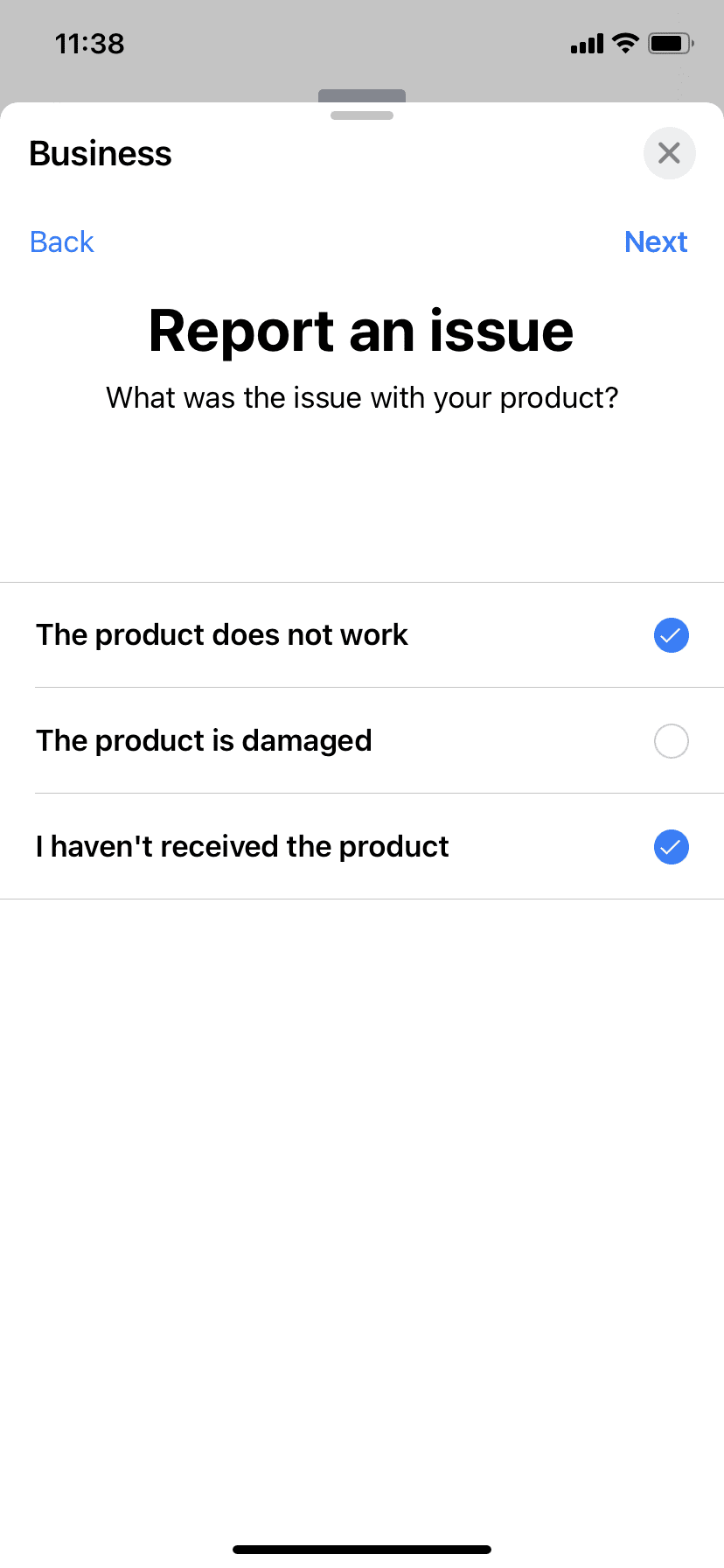Tap the battery indicator icon

tap(671, 43)
